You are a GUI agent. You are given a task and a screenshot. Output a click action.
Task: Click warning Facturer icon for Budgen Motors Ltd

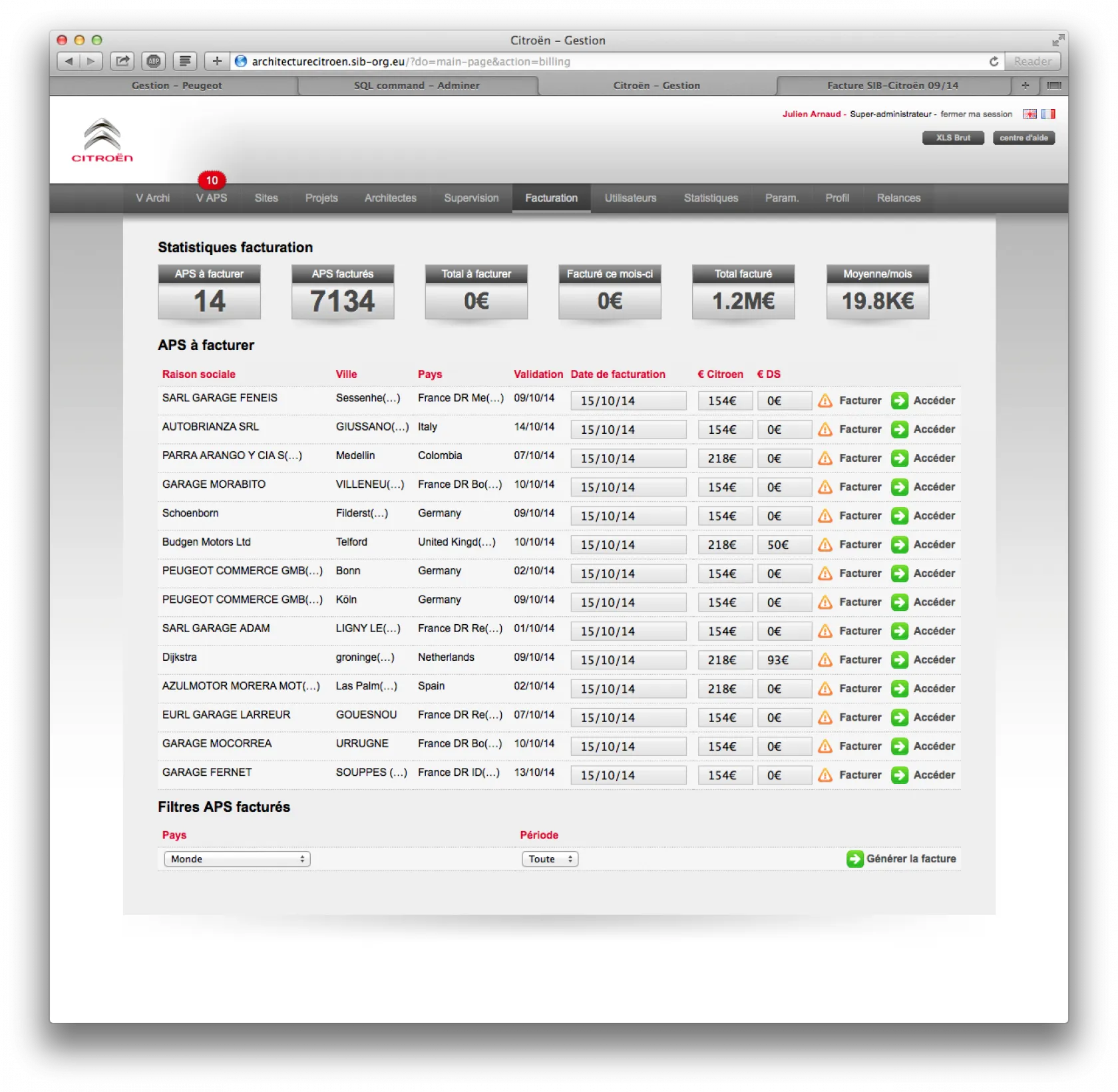[825, 545]
